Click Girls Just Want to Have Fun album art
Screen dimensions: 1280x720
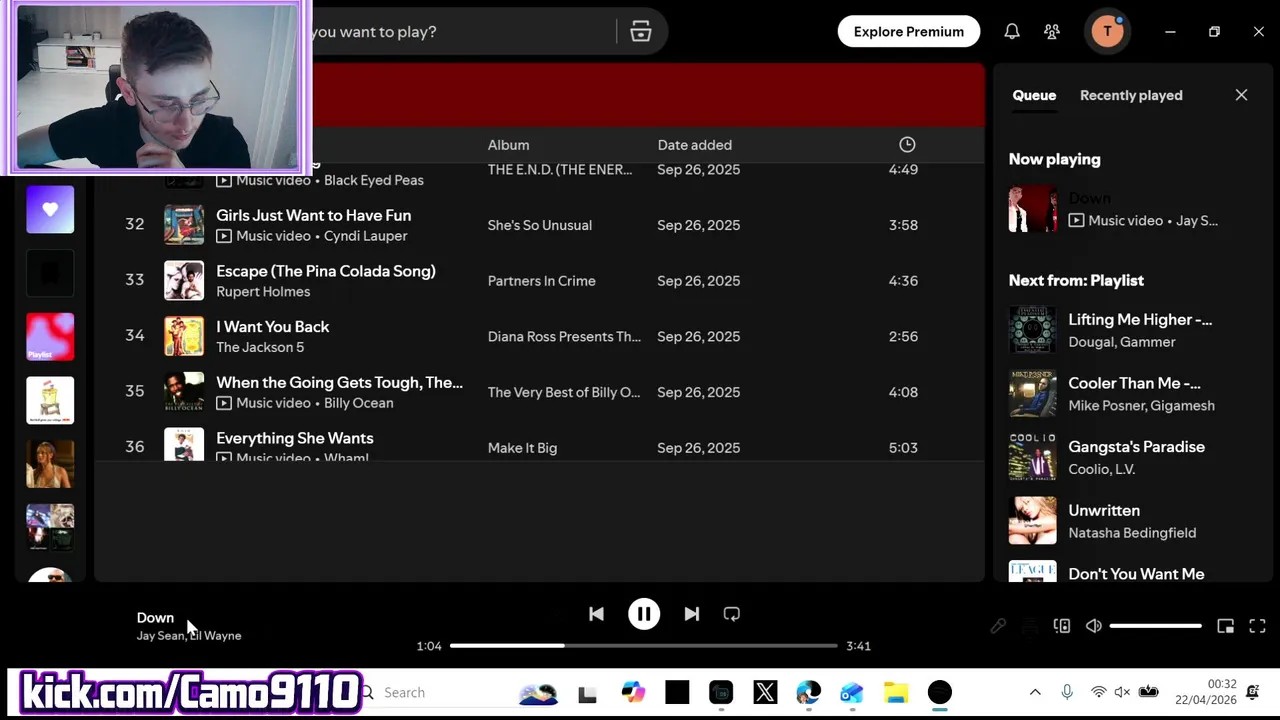184,225
